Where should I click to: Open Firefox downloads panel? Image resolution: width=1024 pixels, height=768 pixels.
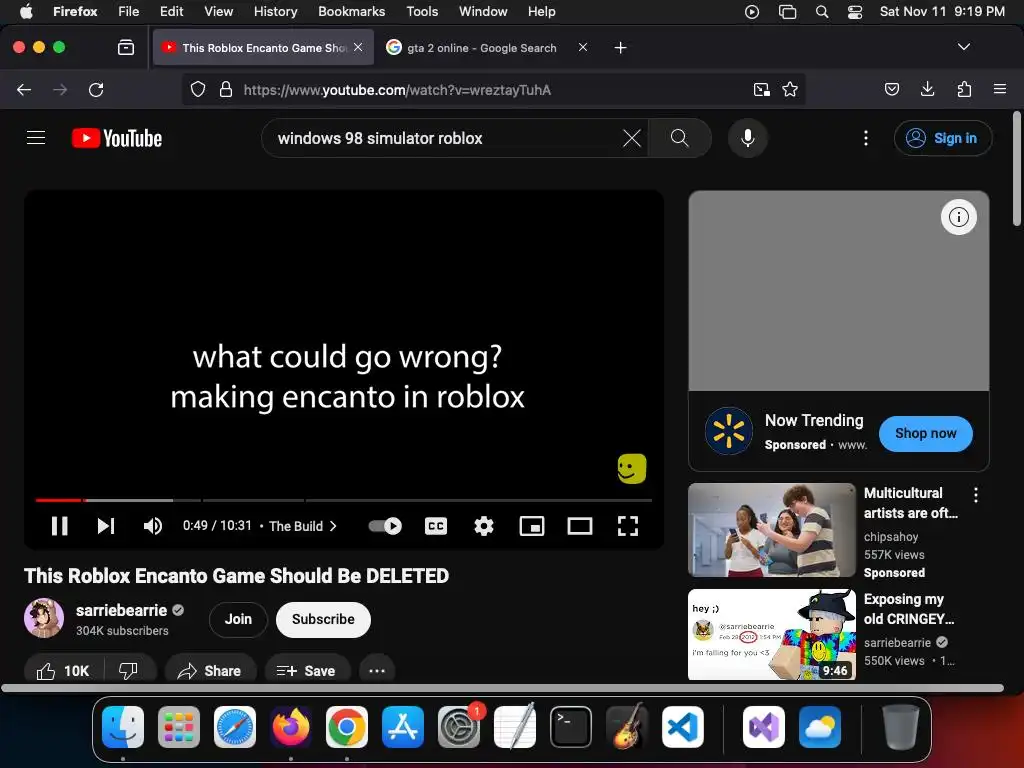click(x=927, y=89)
